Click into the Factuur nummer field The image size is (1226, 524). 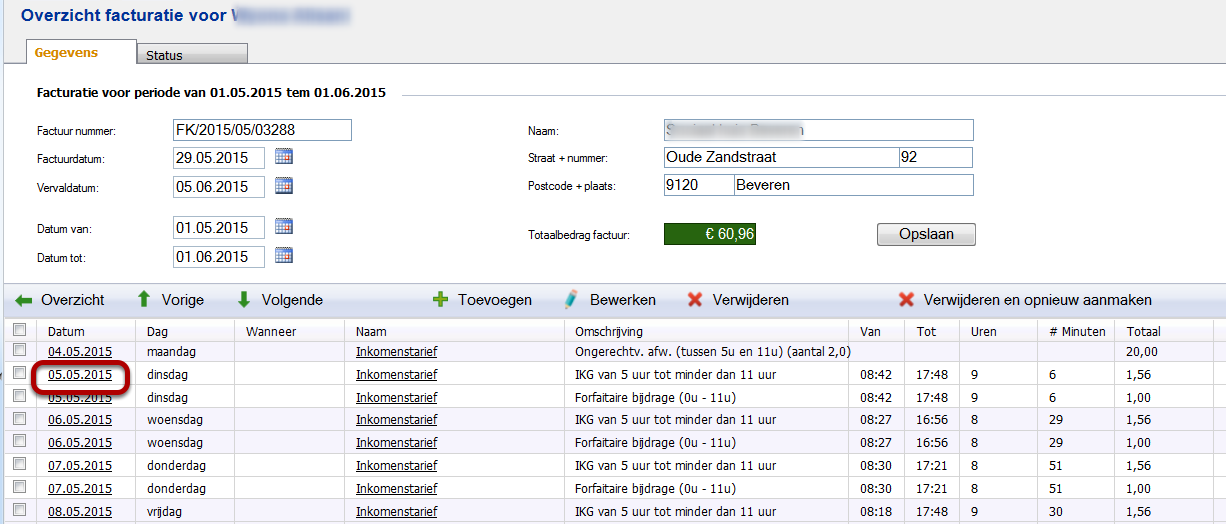[262, 130]
